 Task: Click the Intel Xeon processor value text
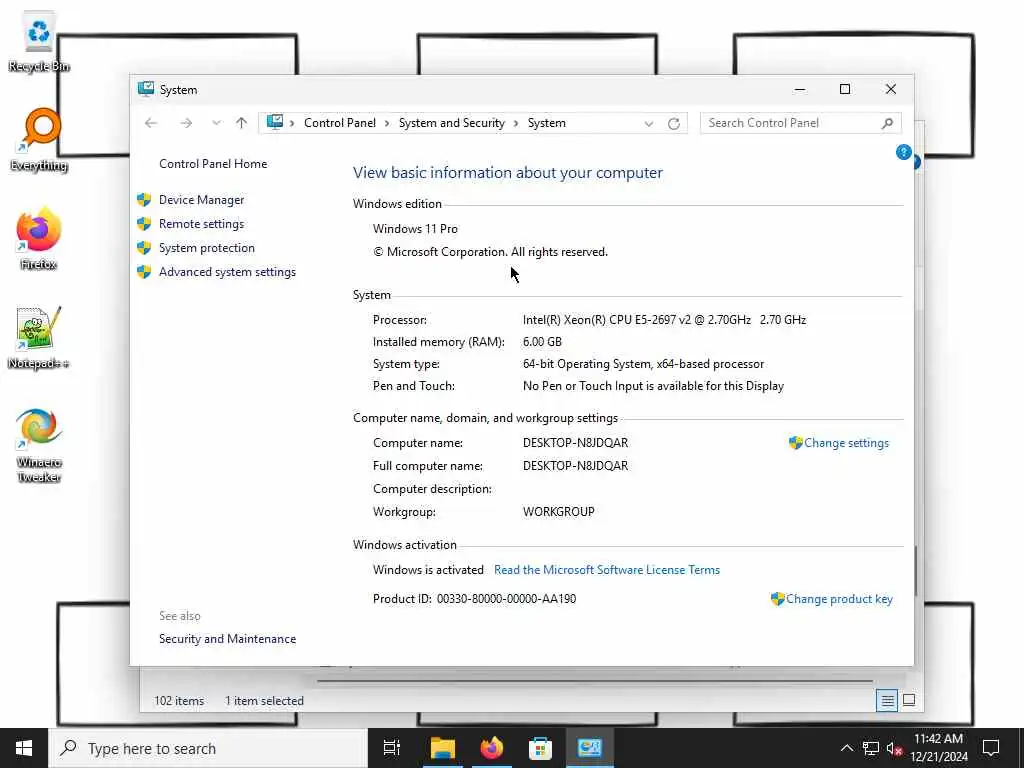click(x=664, y=320)
